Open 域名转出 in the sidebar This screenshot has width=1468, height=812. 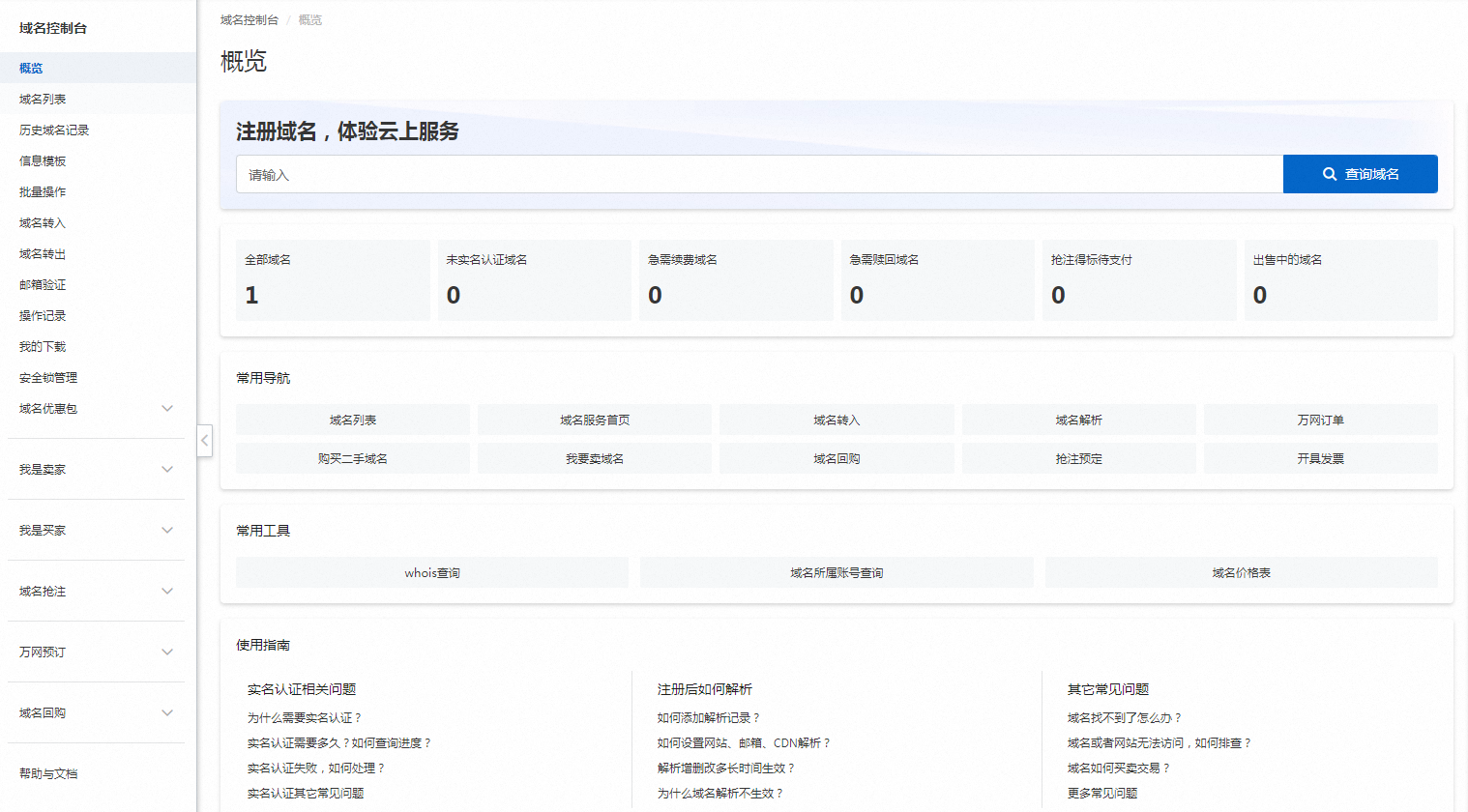click(98, 253)
